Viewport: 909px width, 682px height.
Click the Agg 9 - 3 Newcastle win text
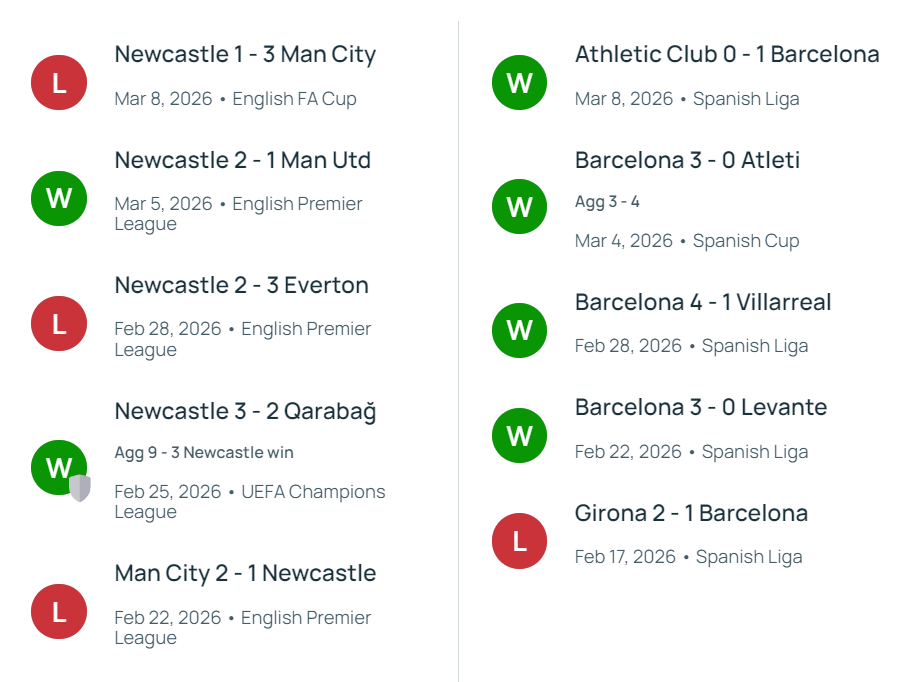[204, 452]
